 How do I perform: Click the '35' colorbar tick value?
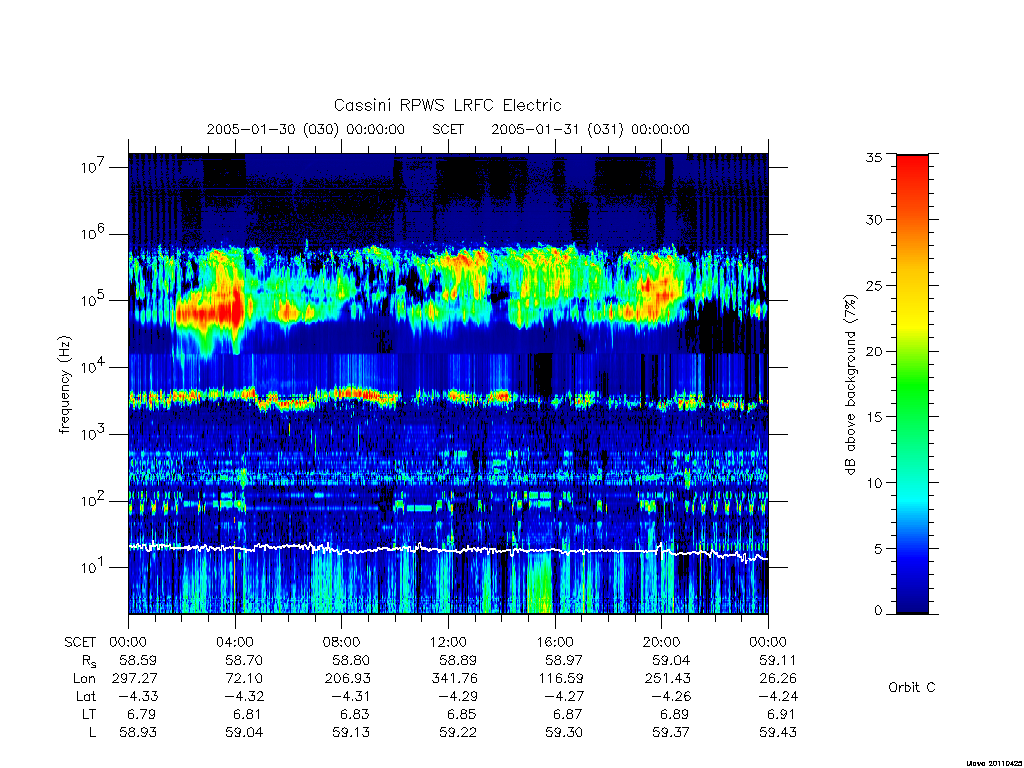[873, 157]
